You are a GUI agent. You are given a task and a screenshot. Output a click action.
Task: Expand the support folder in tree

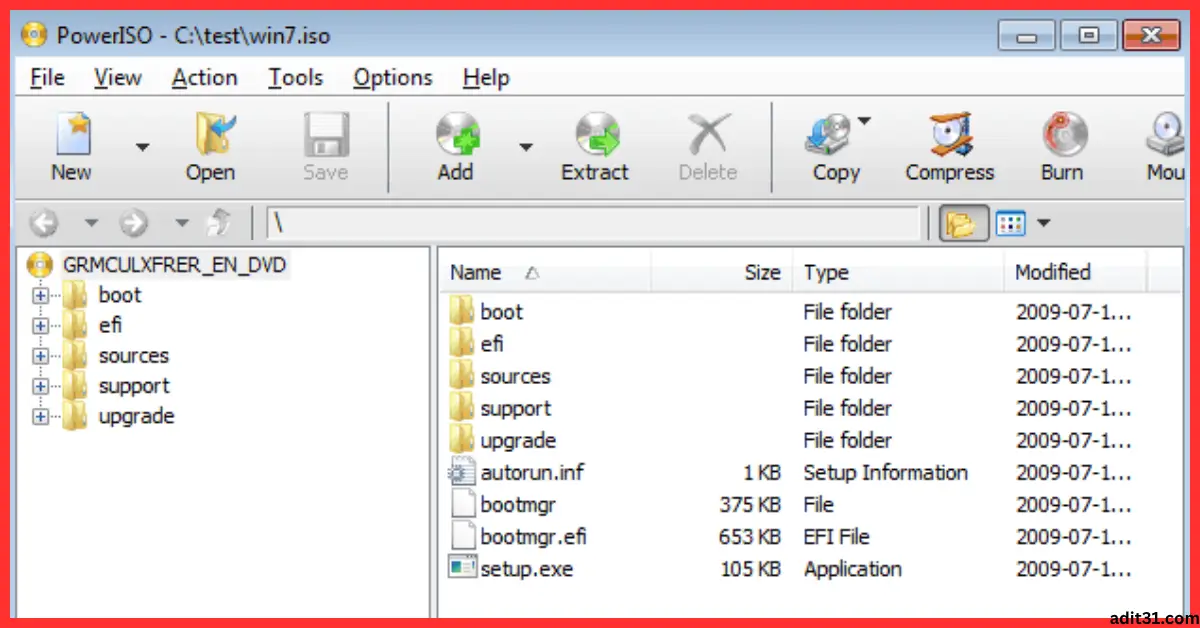point(41,386)
